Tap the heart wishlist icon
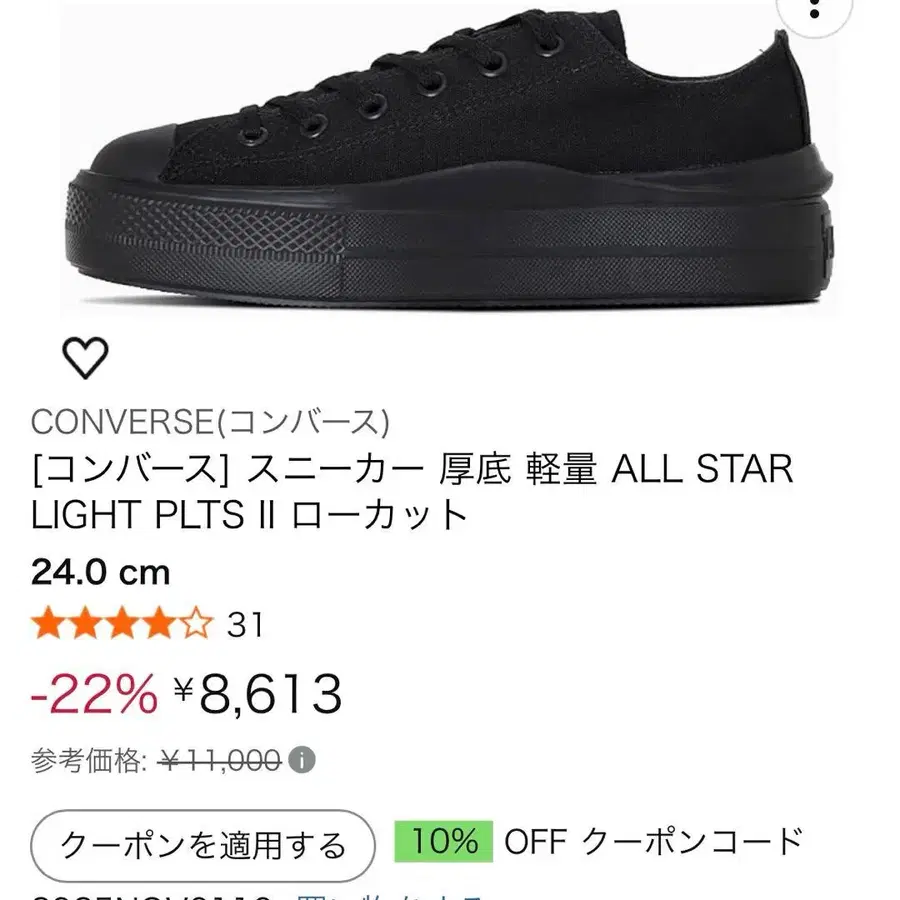Screen dimensions: 900x900 [84, 358]
